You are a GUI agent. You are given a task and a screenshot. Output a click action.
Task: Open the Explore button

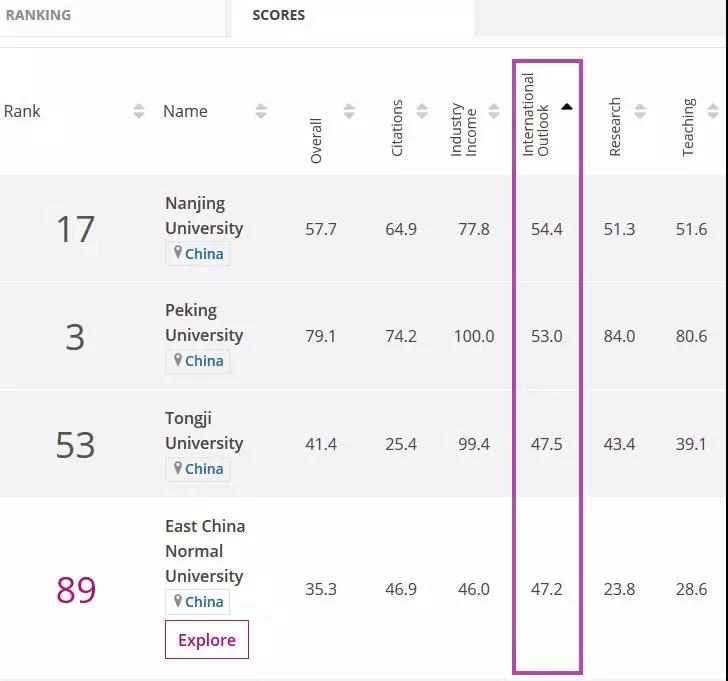tap(206, 640)
